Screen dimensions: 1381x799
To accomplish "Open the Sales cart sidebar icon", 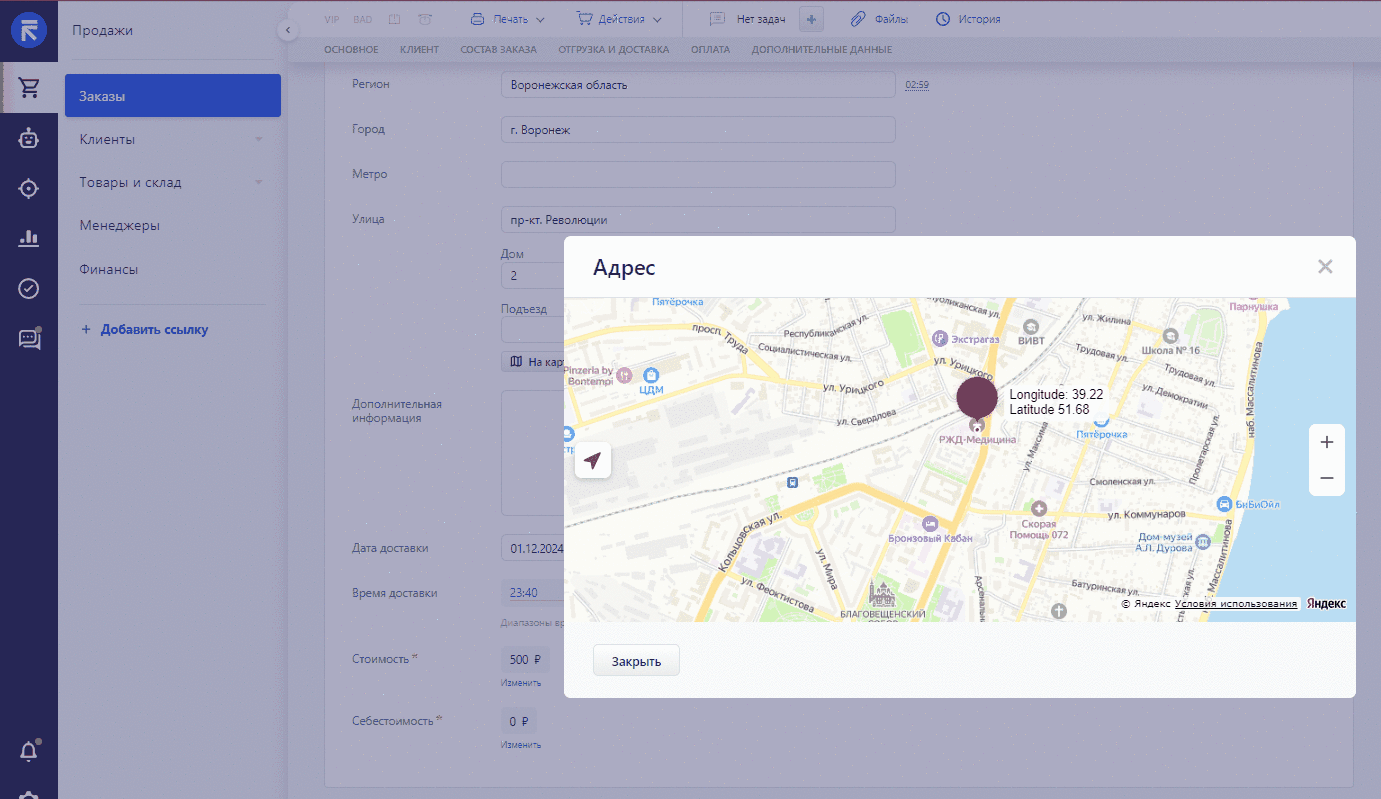I will (29, 87).
